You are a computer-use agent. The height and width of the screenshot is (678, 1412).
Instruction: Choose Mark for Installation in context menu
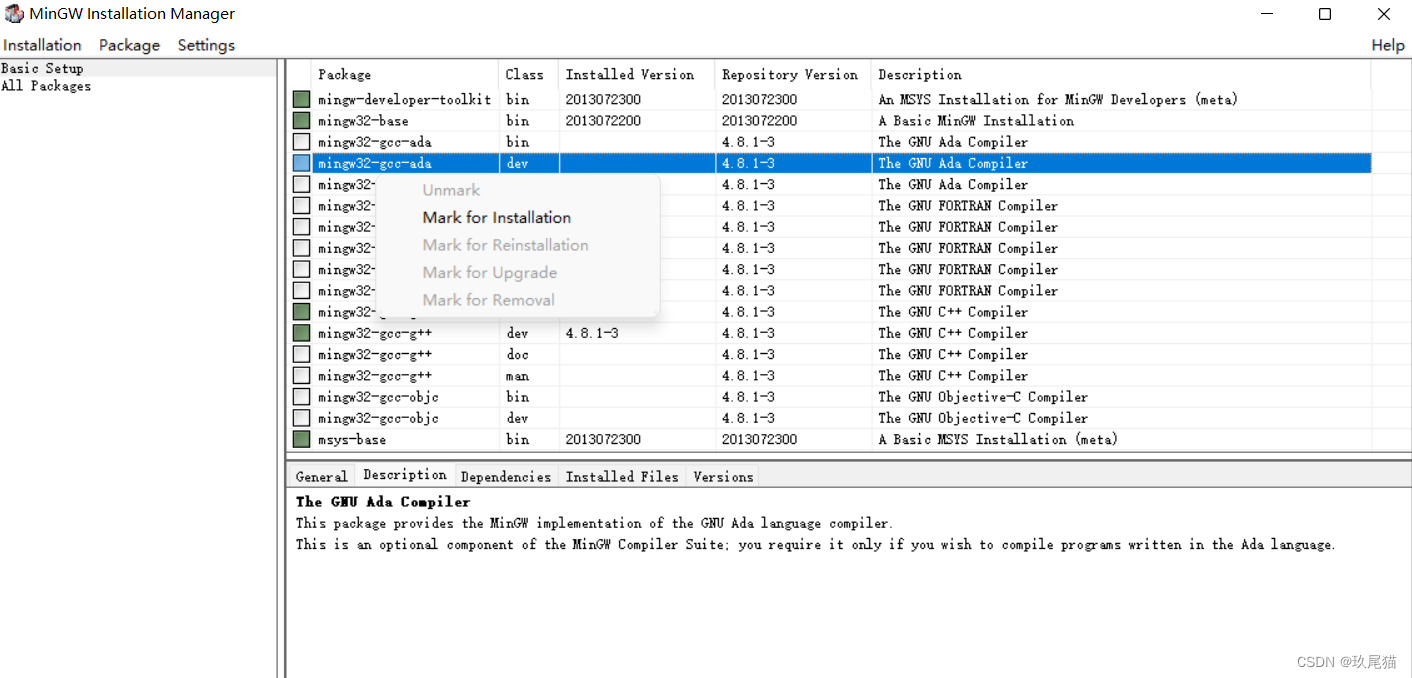pyautogui.click(x=497, y=217)
